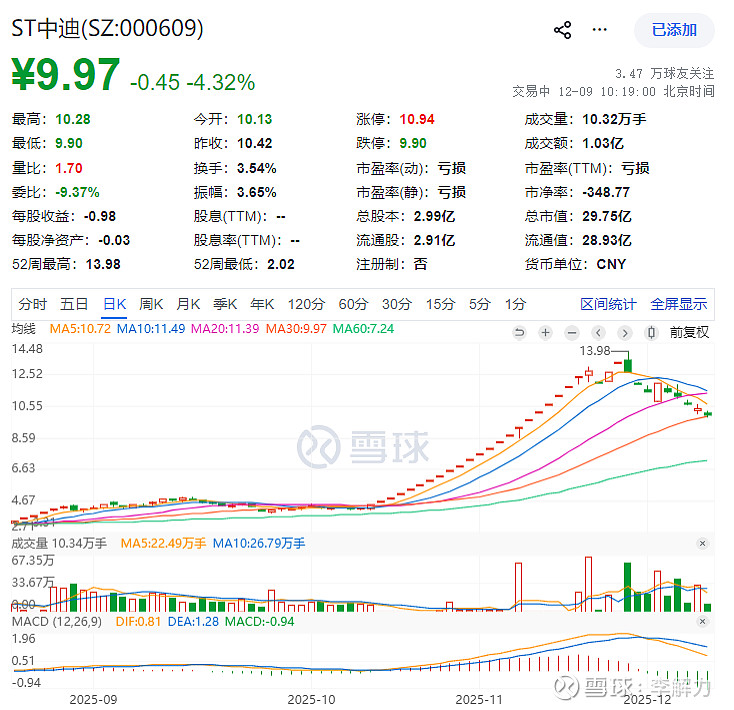
Task: Click the 2025-11 date axis label
Action: coord(479,700)
